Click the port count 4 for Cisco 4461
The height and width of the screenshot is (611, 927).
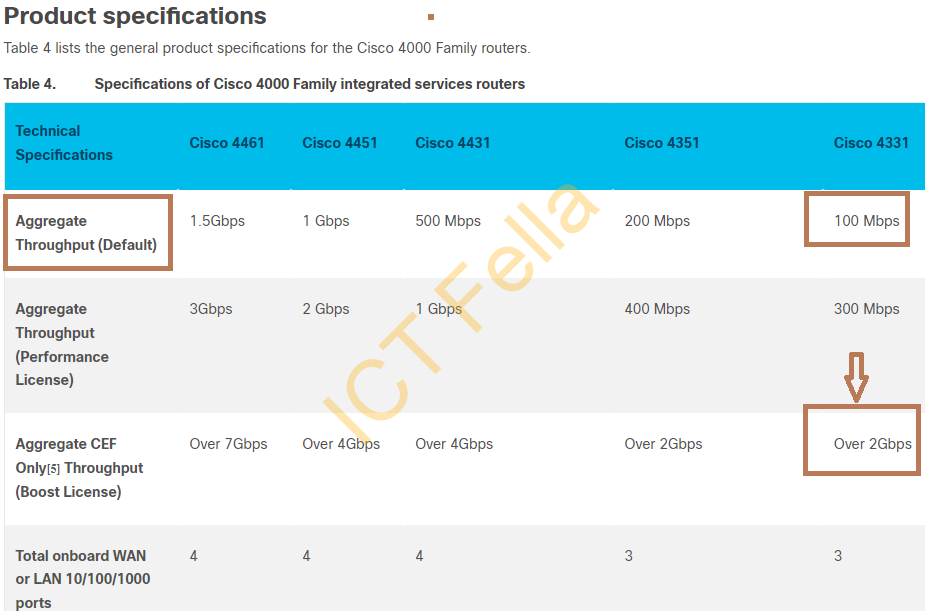(x=193, y=556)
